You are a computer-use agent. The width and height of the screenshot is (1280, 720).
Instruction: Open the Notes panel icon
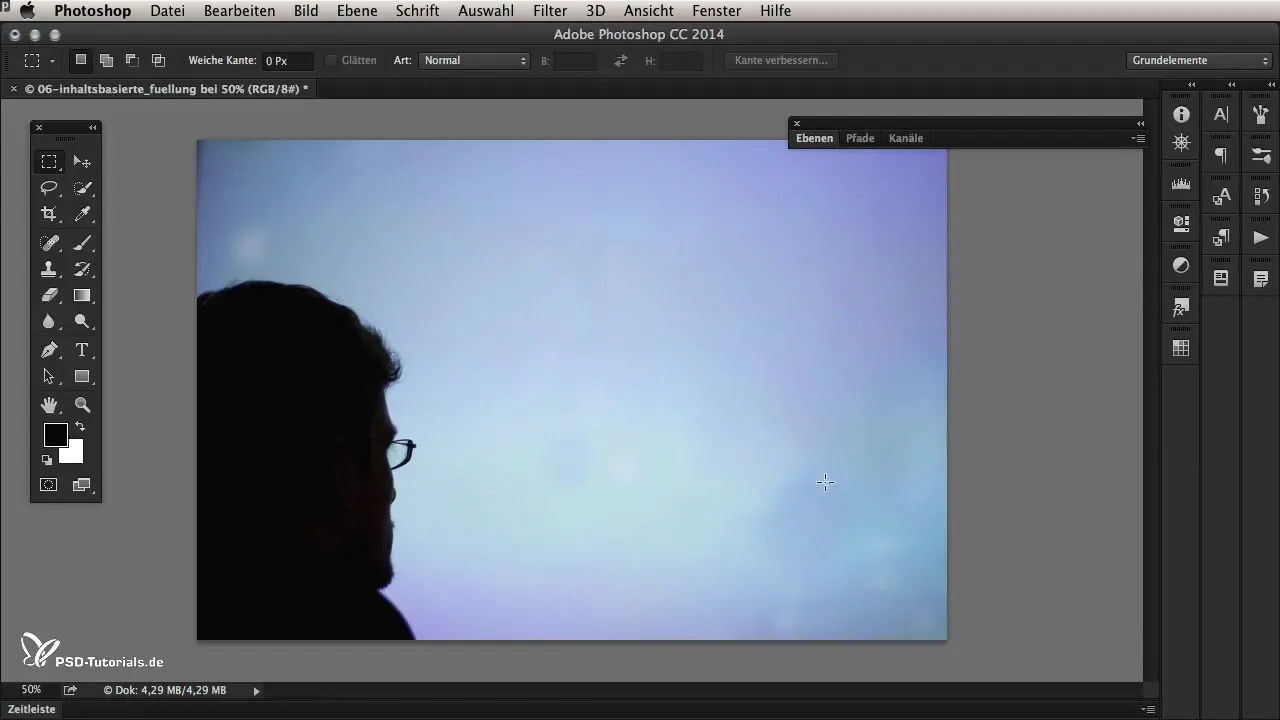coord(1260,279)
